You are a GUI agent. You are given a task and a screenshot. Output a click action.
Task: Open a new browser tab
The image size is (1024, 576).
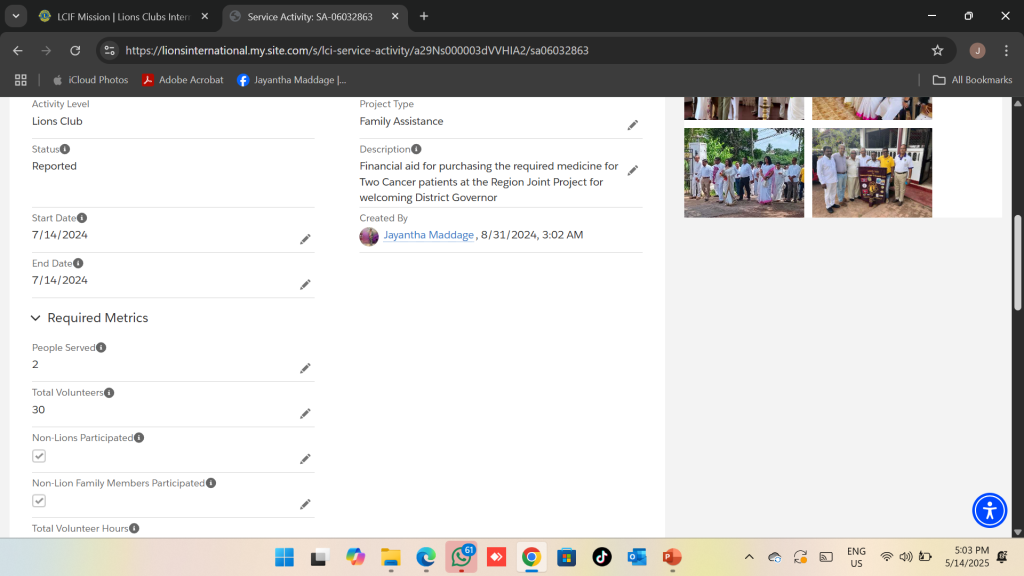click(424, 16)
